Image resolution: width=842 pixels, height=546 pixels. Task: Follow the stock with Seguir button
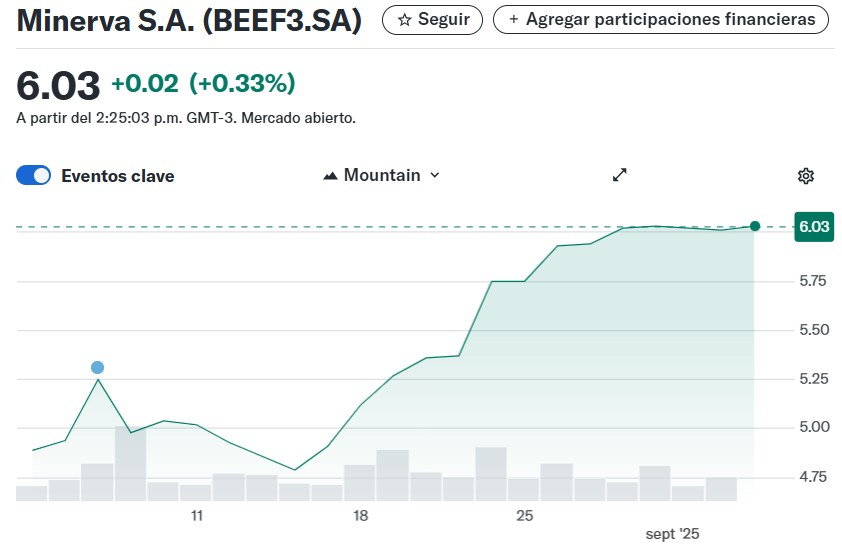[x=432, y=20]
